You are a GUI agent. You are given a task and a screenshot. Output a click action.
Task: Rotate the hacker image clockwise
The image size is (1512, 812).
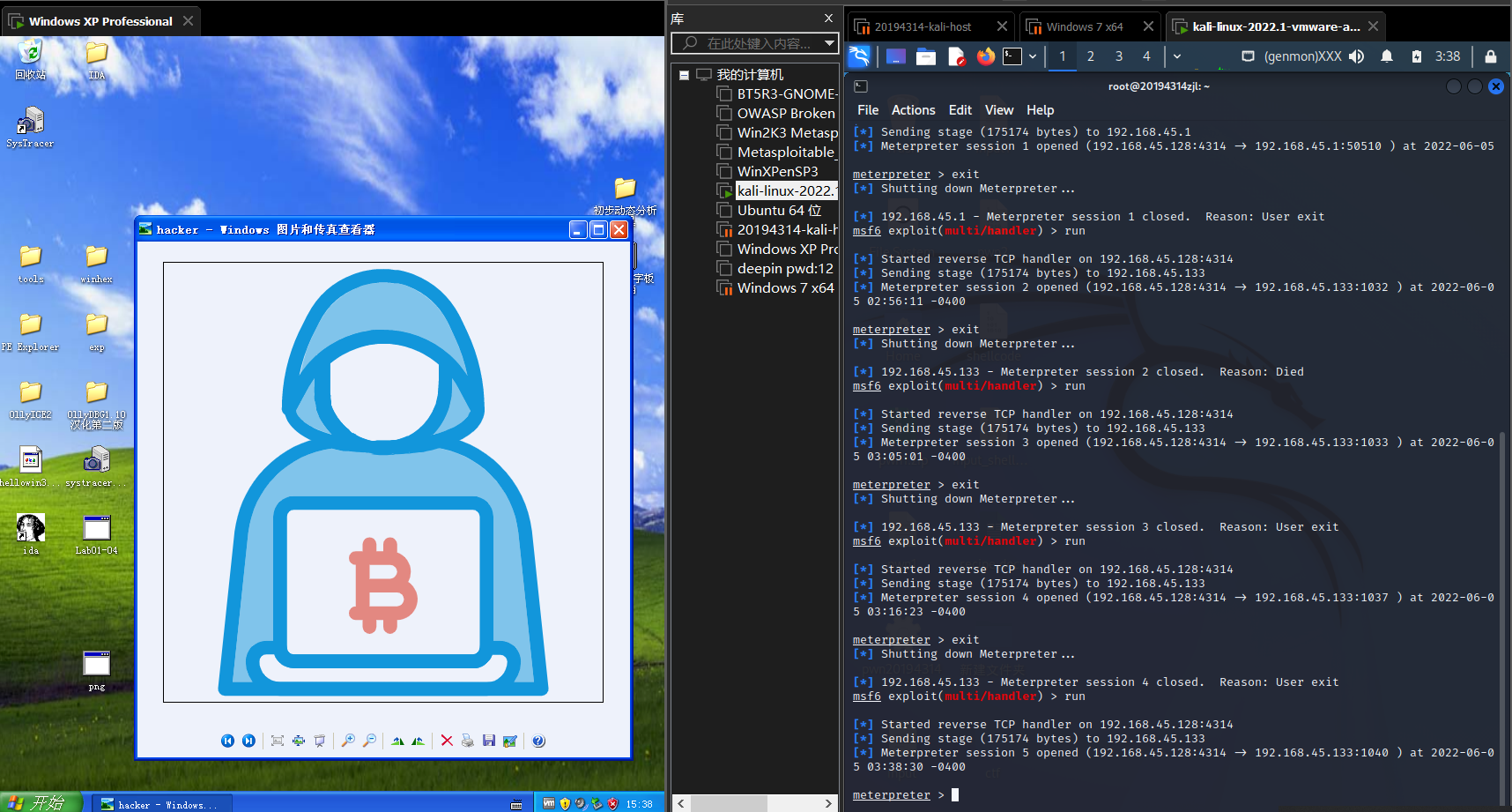[x=397, y=741]
